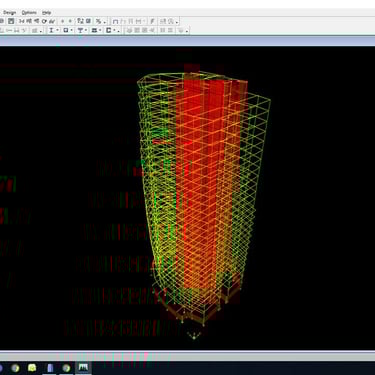Start Steel Frame Design I-beam icon
Viewport: 375px width, 375px height.
click(x=51, y=30)
